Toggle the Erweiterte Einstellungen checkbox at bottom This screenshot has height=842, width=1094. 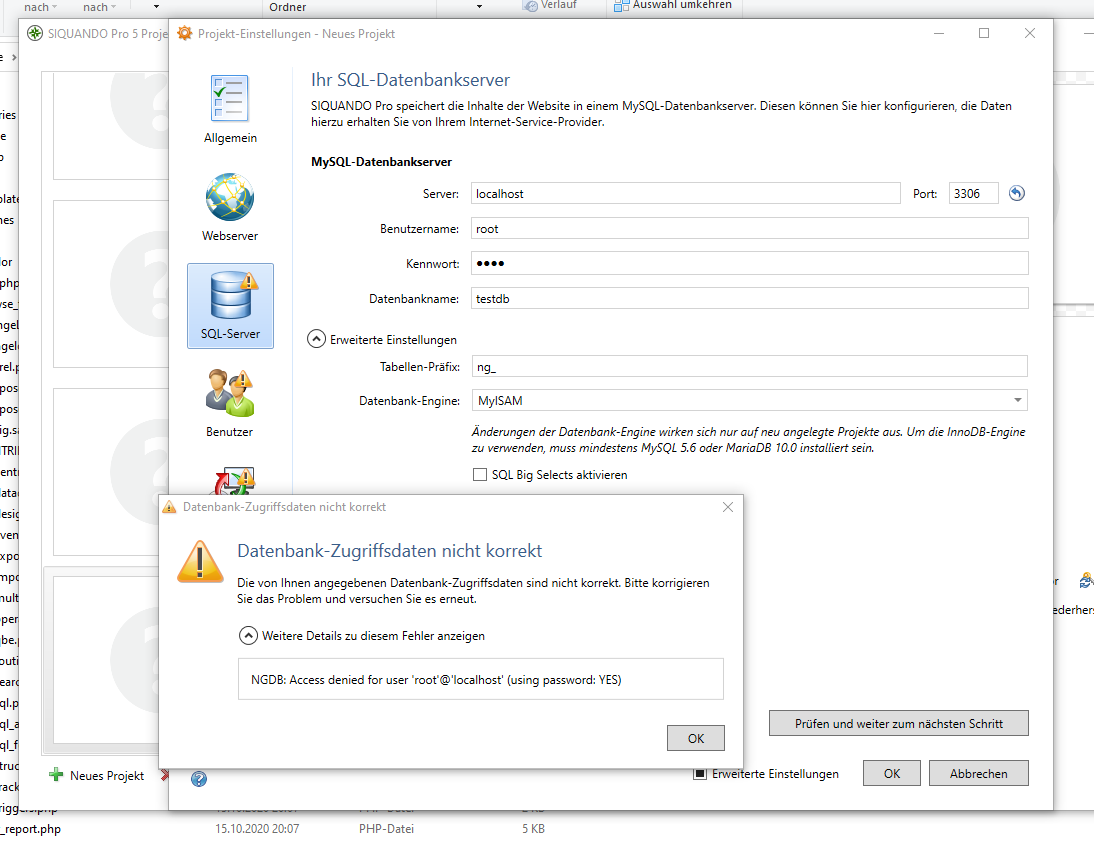coord(700,774)
